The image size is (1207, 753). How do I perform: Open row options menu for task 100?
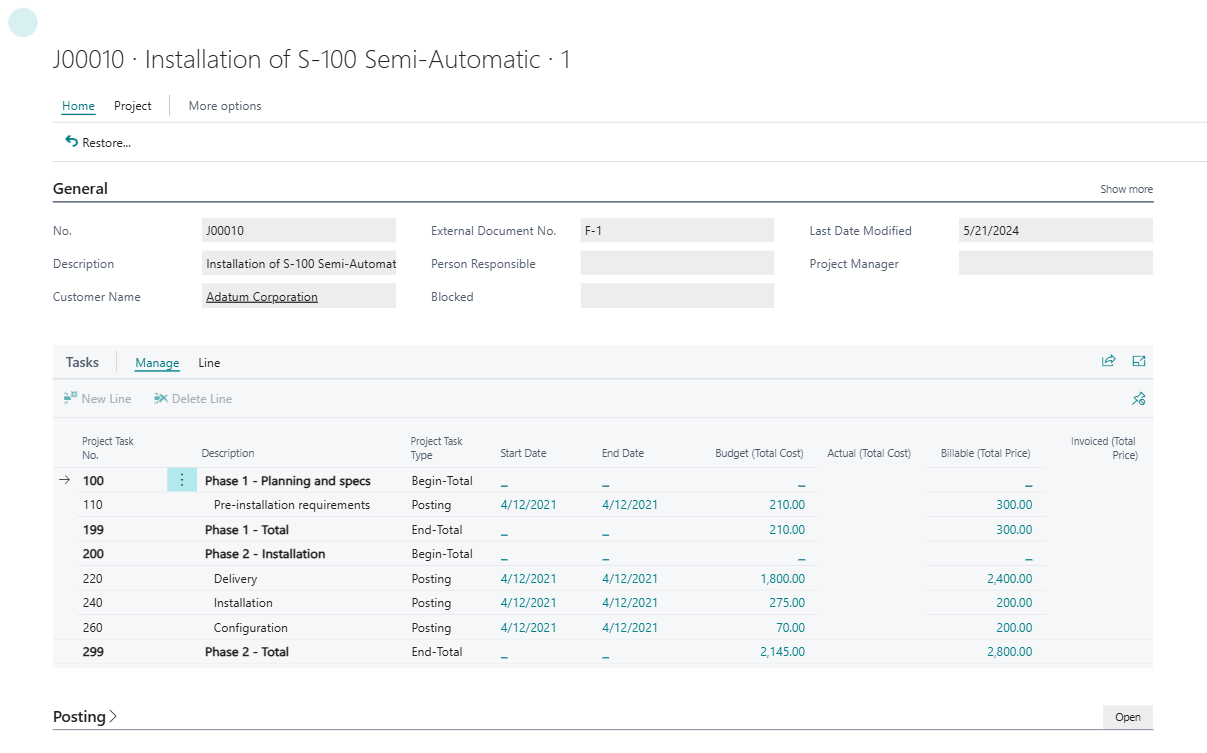tap(181, 481)
